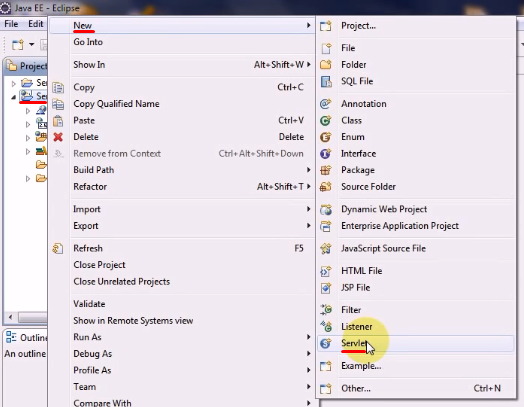Open the Debug As submenu arrow
The height and width of the screenshot is (407, 524).
pos(309,354)
